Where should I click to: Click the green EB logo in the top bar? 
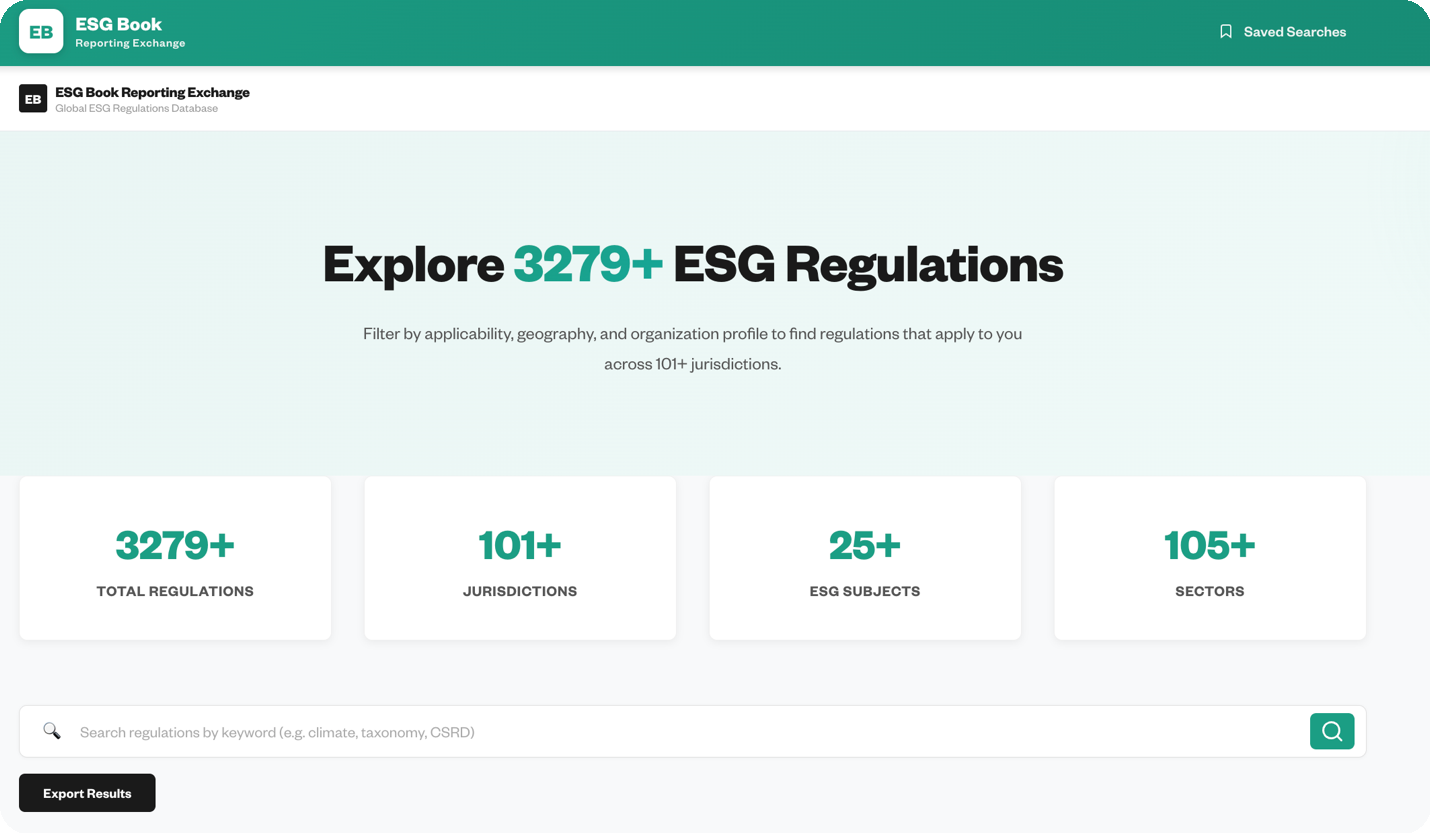tap(40, 32)
